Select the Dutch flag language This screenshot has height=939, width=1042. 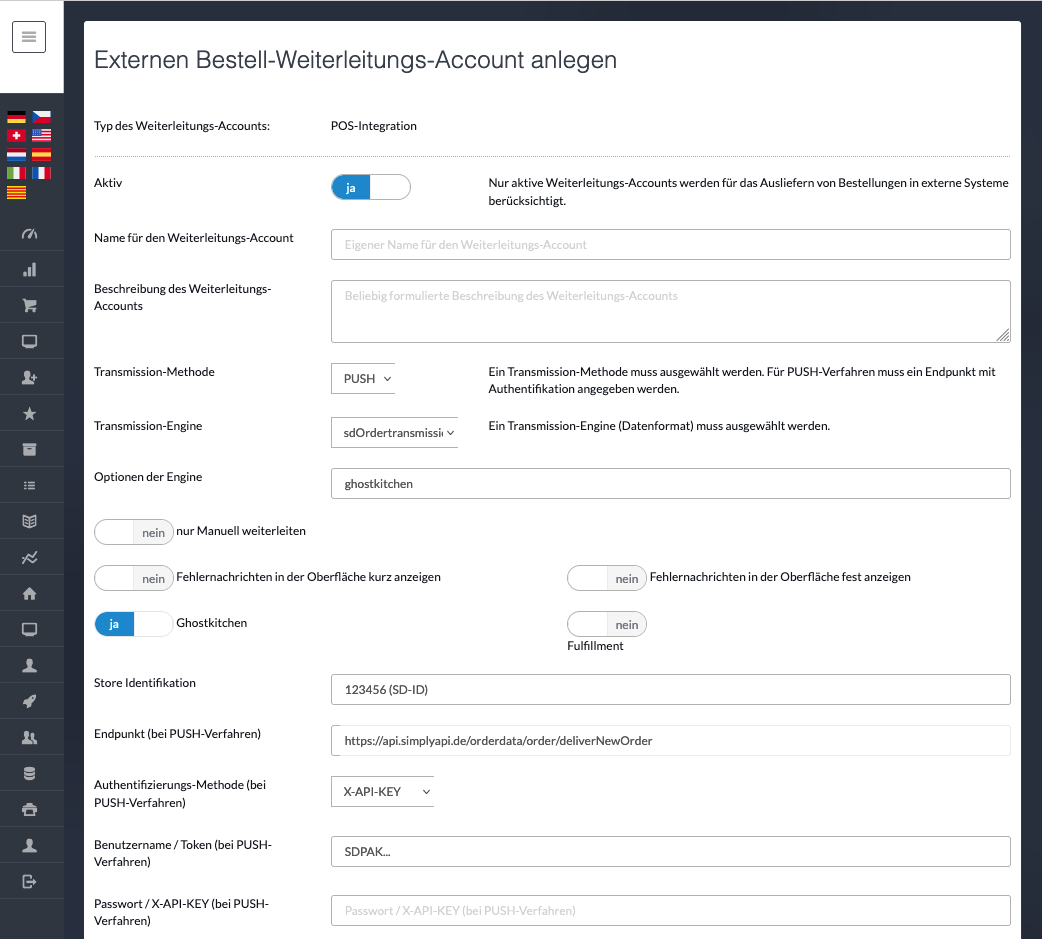[17, 155]
